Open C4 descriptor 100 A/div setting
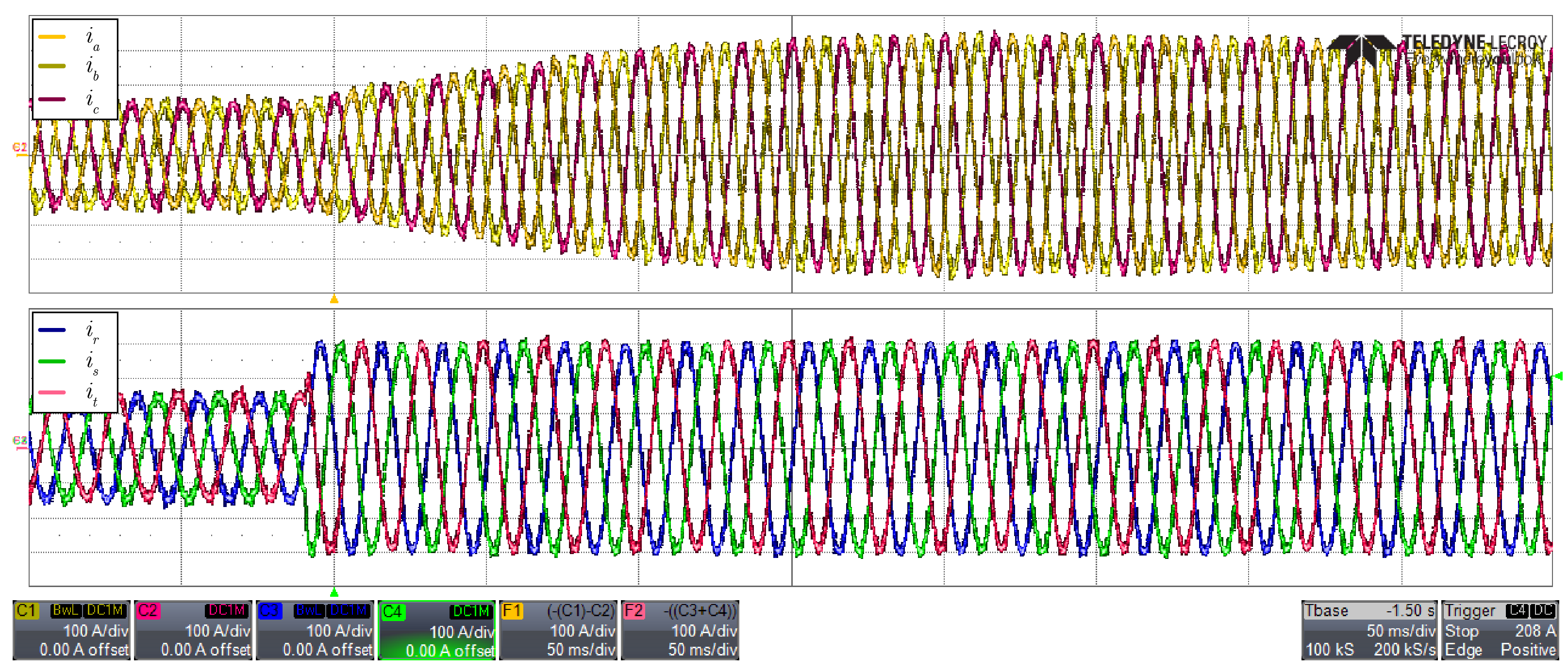Screen dimensions: 1568x671 pos(461,633)
